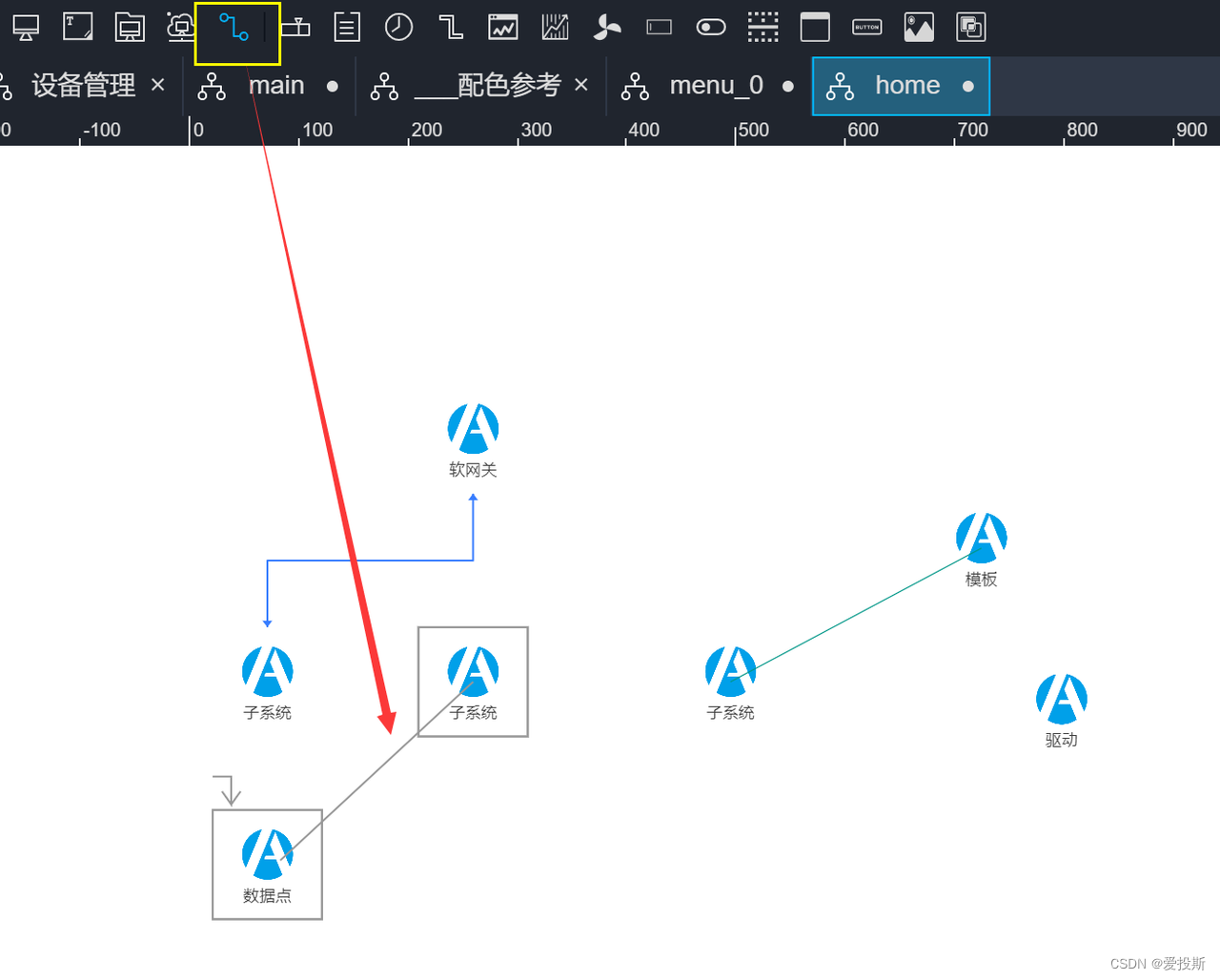Select the 数据点 node
Screen dimensions: 1220x980
pos(268,867)
